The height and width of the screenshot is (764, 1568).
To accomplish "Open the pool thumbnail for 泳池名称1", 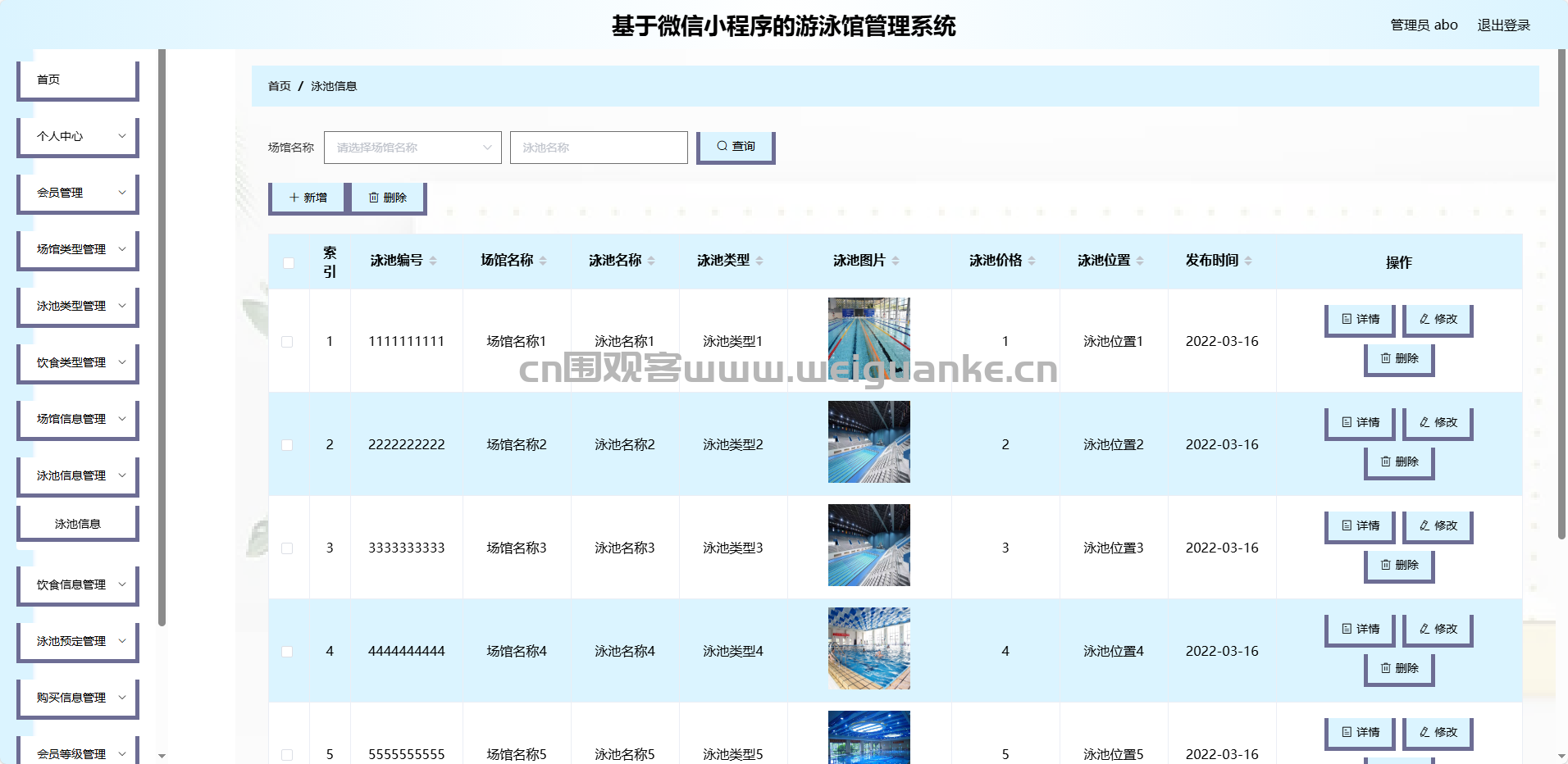I will [869, 339].
